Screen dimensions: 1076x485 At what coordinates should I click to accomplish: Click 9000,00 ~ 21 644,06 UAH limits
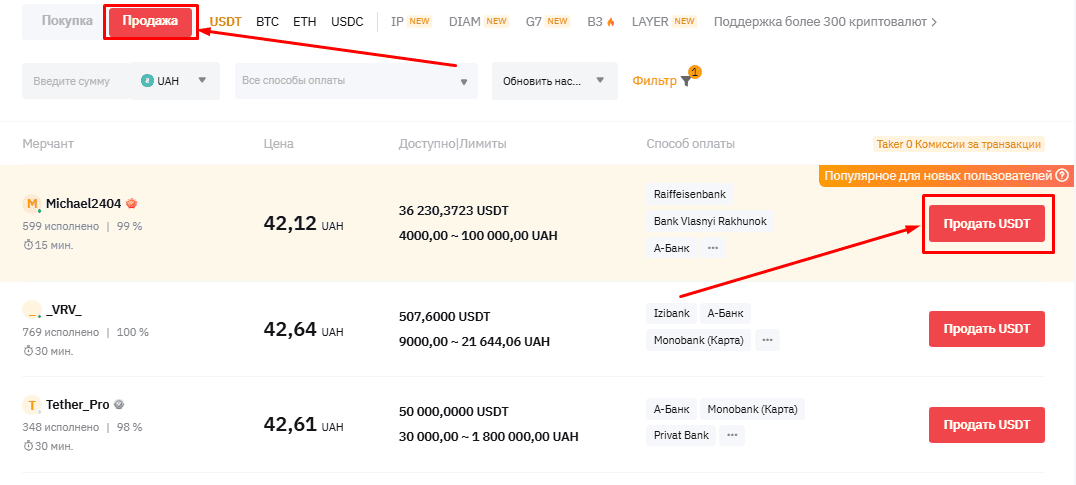(x=473, y=342)
